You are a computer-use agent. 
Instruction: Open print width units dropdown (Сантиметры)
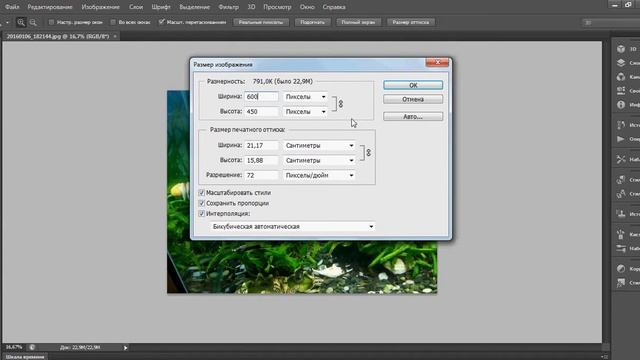(x=319, y=145)
